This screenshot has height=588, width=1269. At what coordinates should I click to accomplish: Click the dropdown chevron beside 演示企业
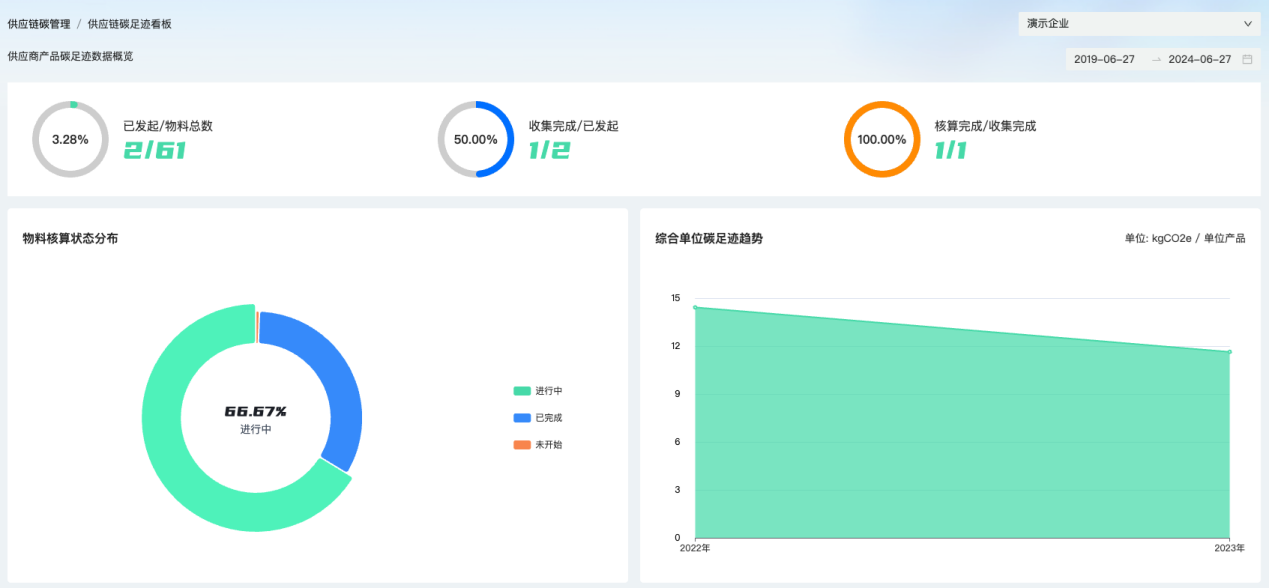(1247, 23)
